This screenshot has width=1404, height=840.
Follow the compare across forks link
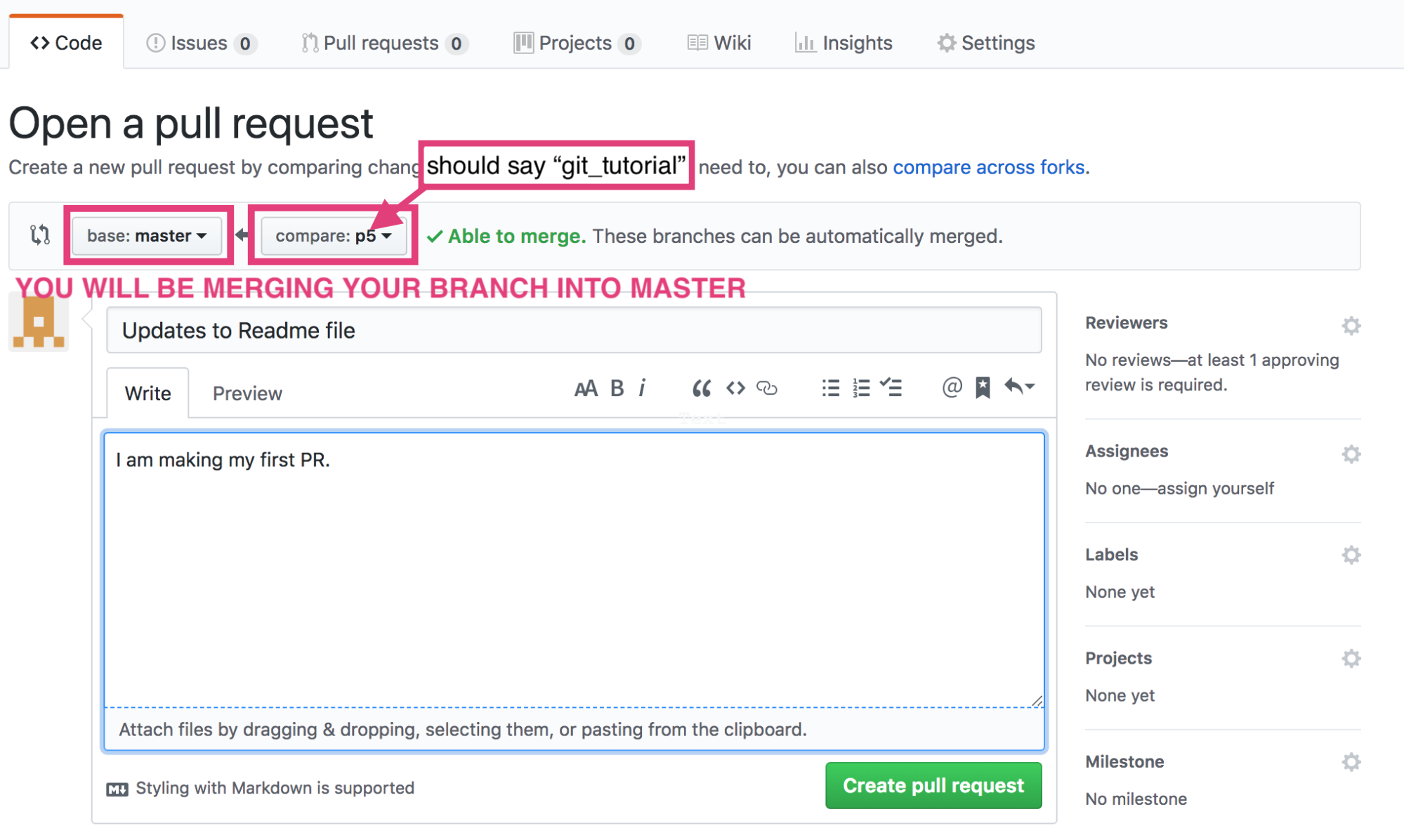coord(988,167)
